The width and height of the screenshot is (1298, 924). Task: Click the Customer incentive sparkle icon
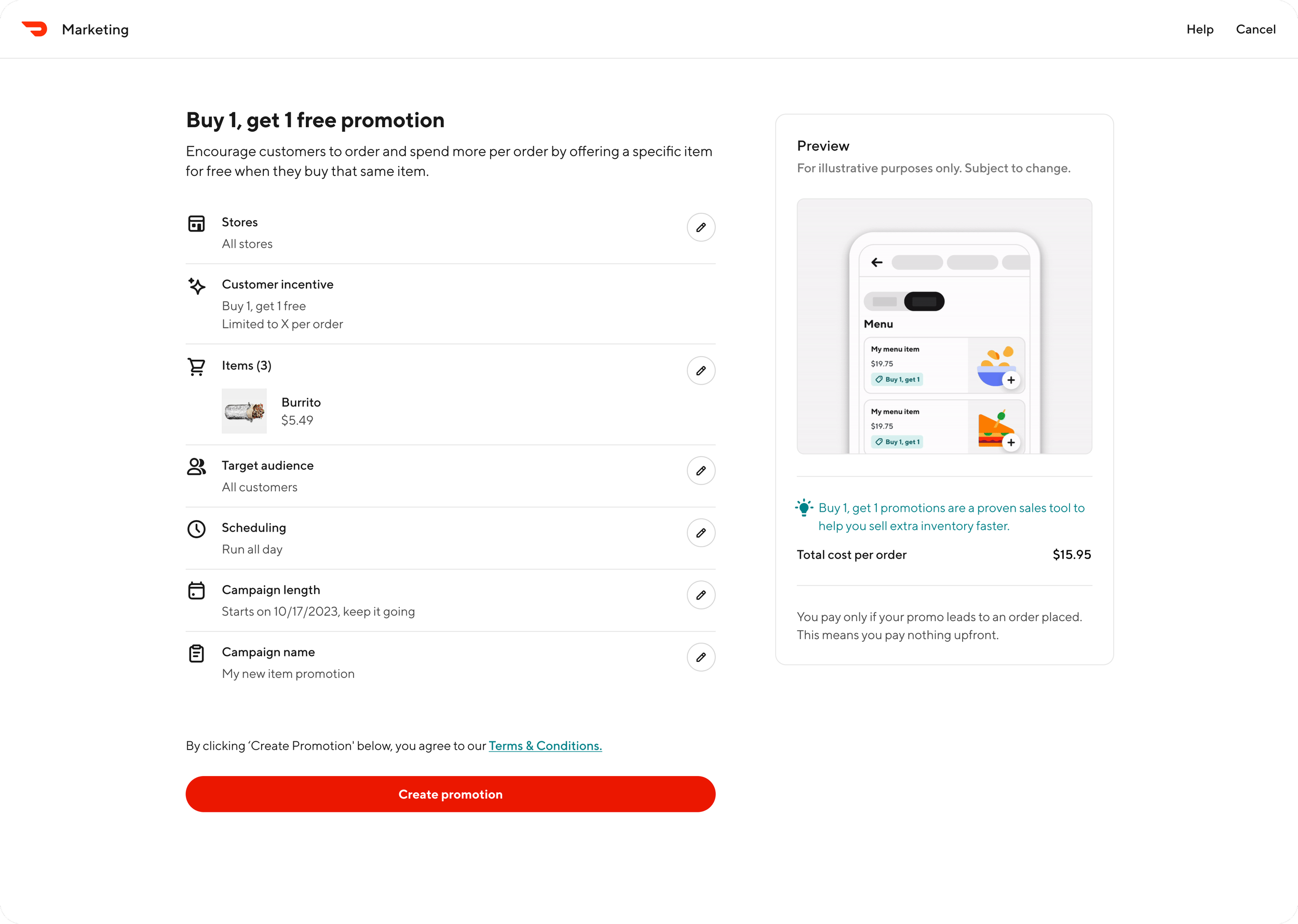196,286
